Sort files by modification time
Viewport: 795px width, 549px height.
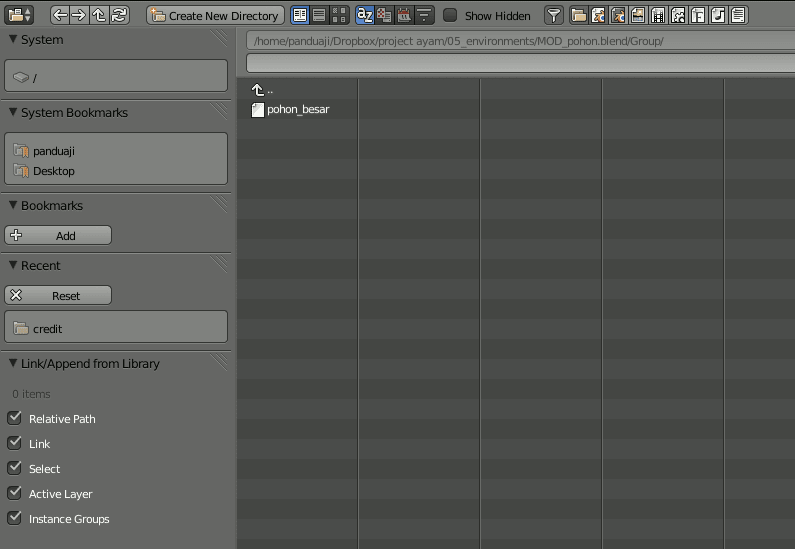(x=404, y=15)
